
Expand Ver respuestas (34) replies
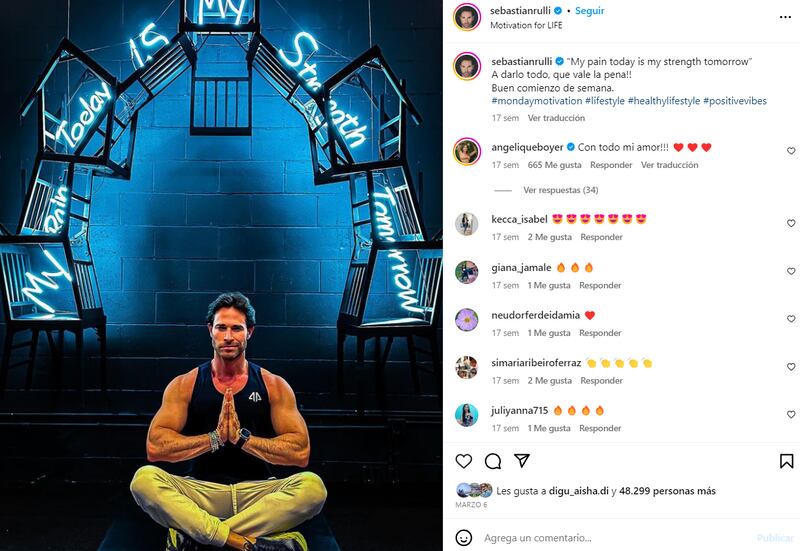tap(560, 190)
